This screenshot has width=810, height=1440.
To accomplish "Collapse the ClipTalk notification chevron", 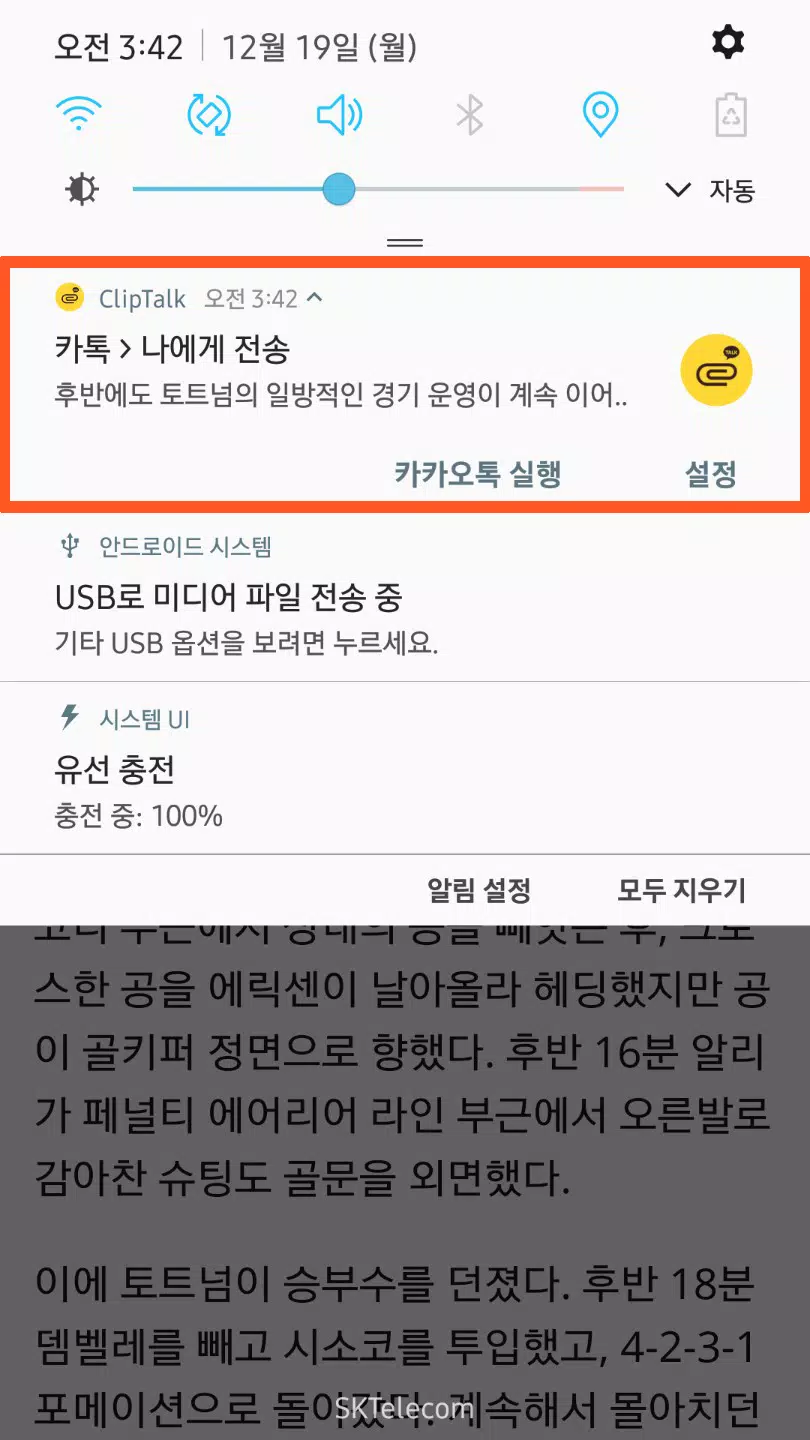I will [x=315, y=298].
